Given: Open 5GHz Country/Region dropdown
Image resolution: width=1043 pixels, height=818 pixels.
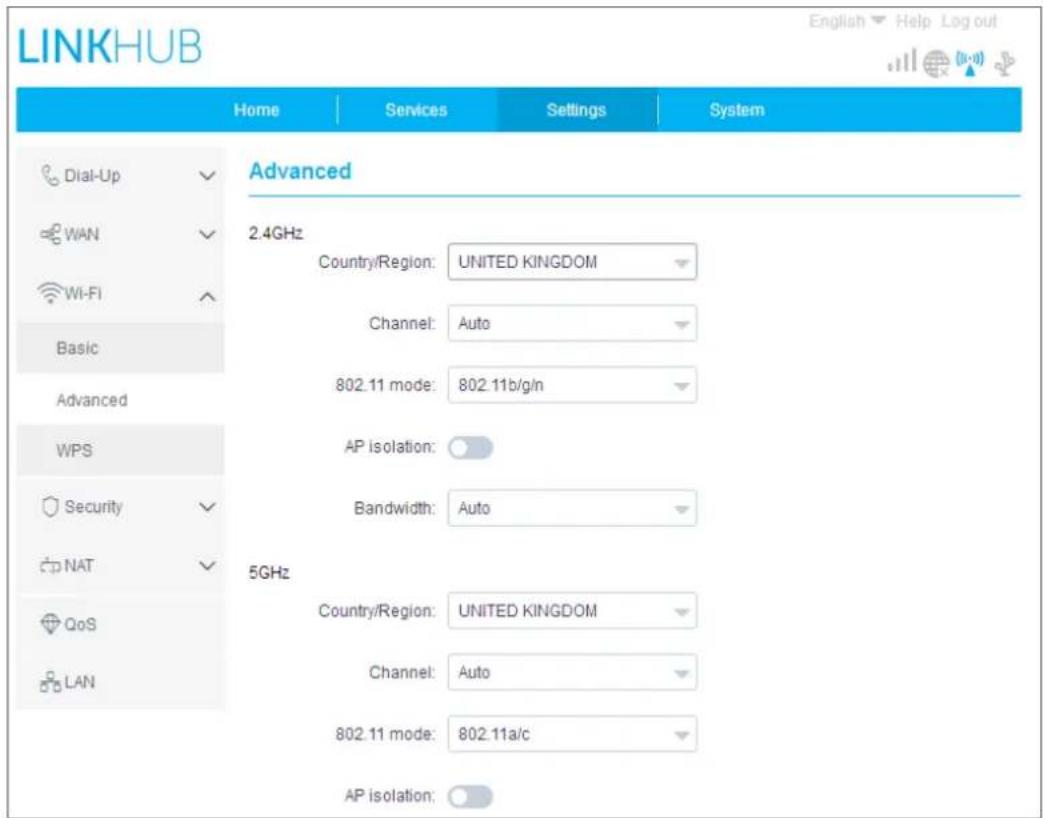Looking at the screenshot, I should pos(572,611).
